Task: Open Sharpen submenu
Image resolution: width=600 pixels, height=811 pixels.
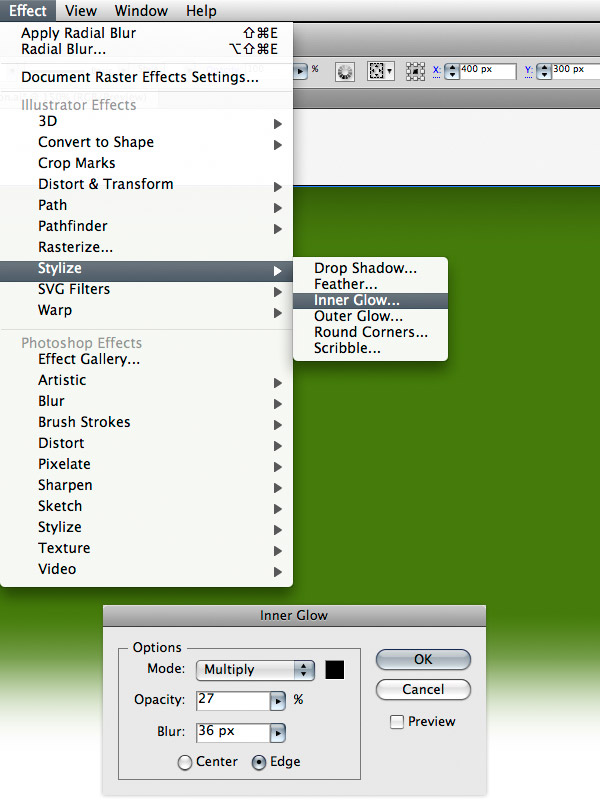Action: click(x=146, y=485)
